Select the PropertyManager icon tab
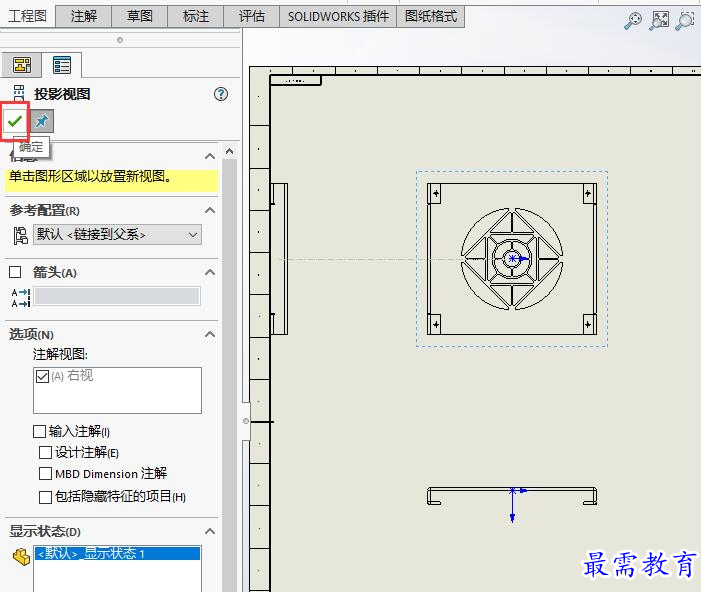This screenshot has height=596, width=705. click(x=62, y=65)
